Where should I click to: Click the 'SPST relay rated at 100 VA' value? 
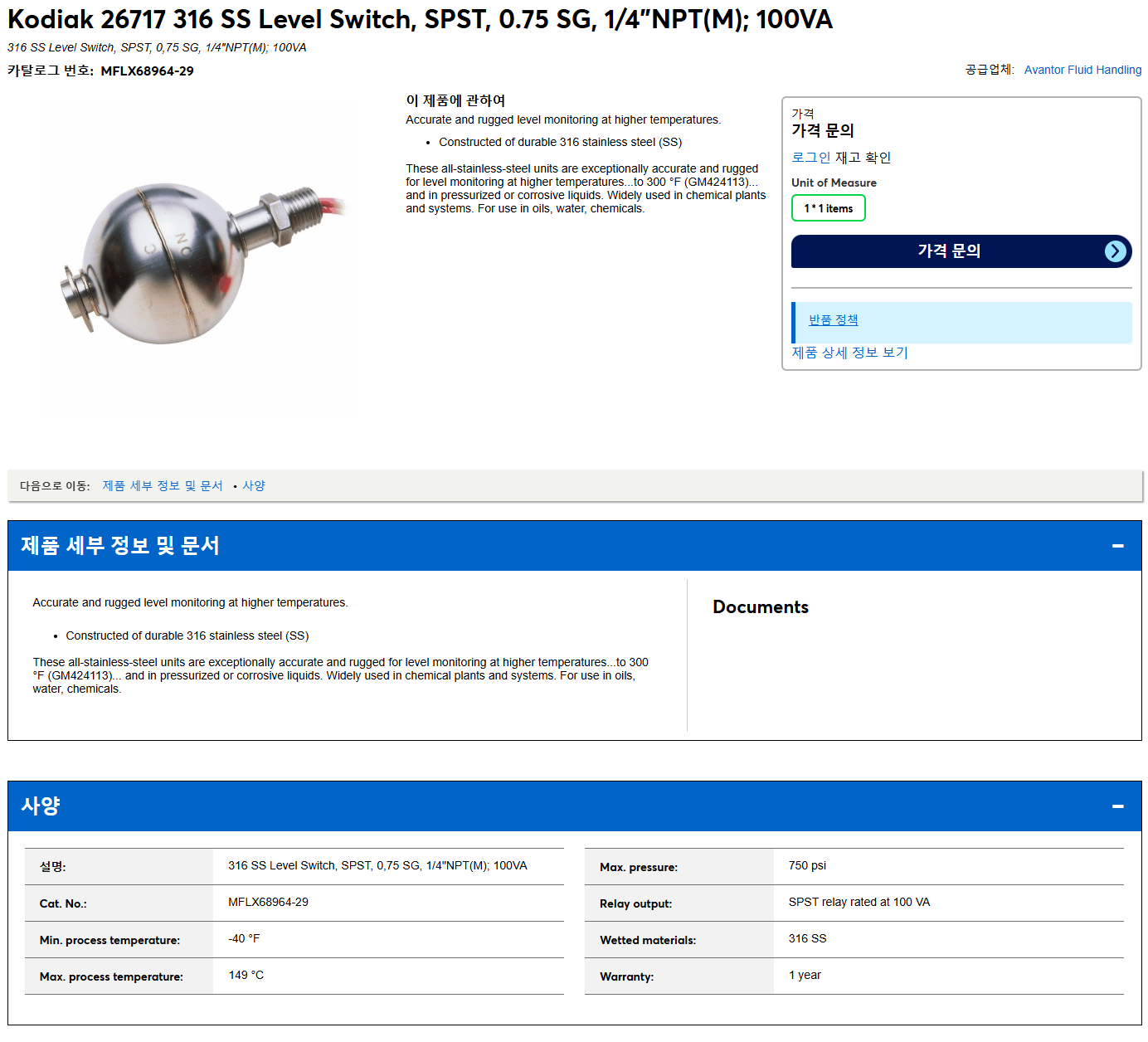point(859,902)
